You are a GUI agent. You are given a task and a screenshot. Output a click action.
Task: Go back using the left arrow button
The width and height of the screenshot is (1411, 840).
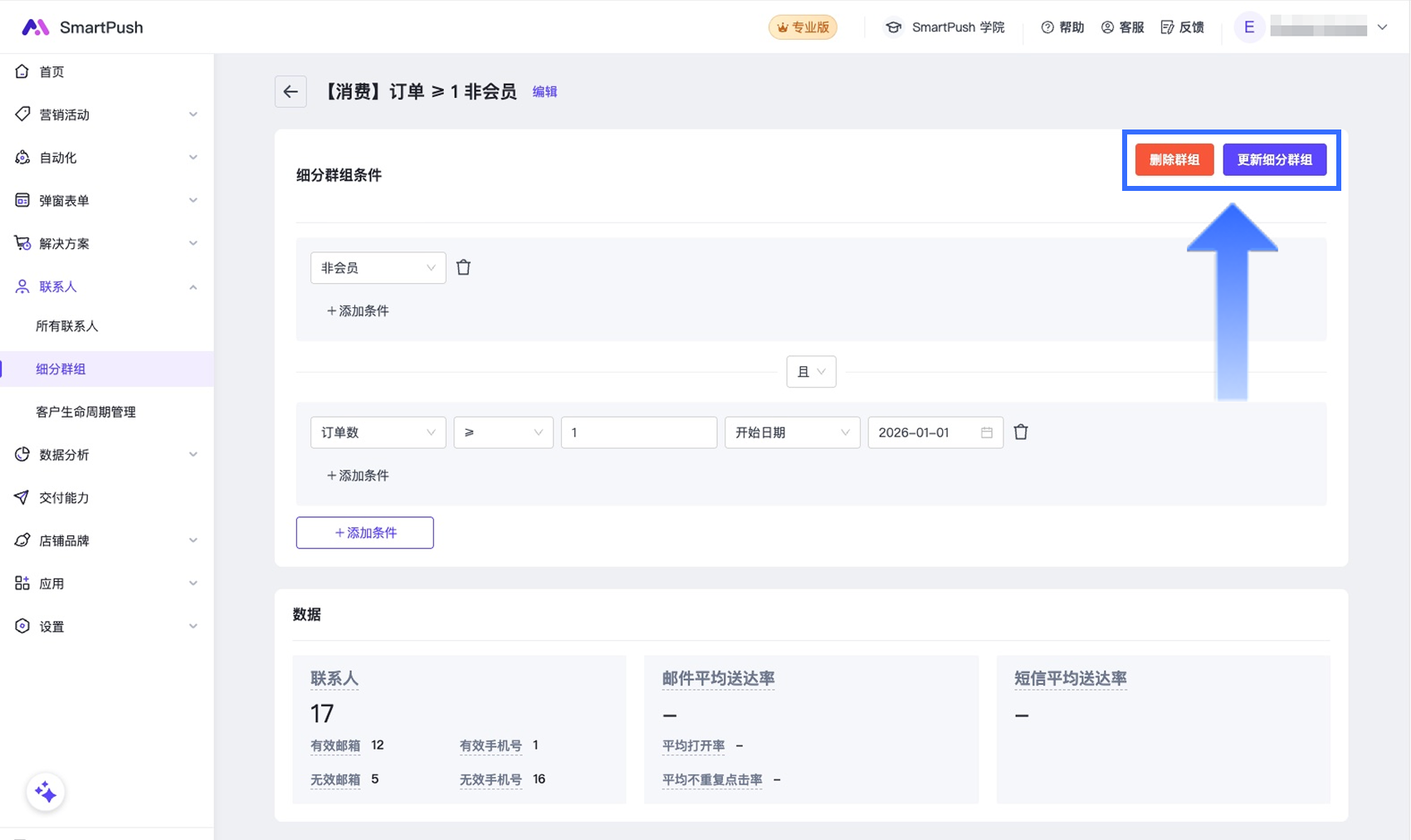pos(290,91)
